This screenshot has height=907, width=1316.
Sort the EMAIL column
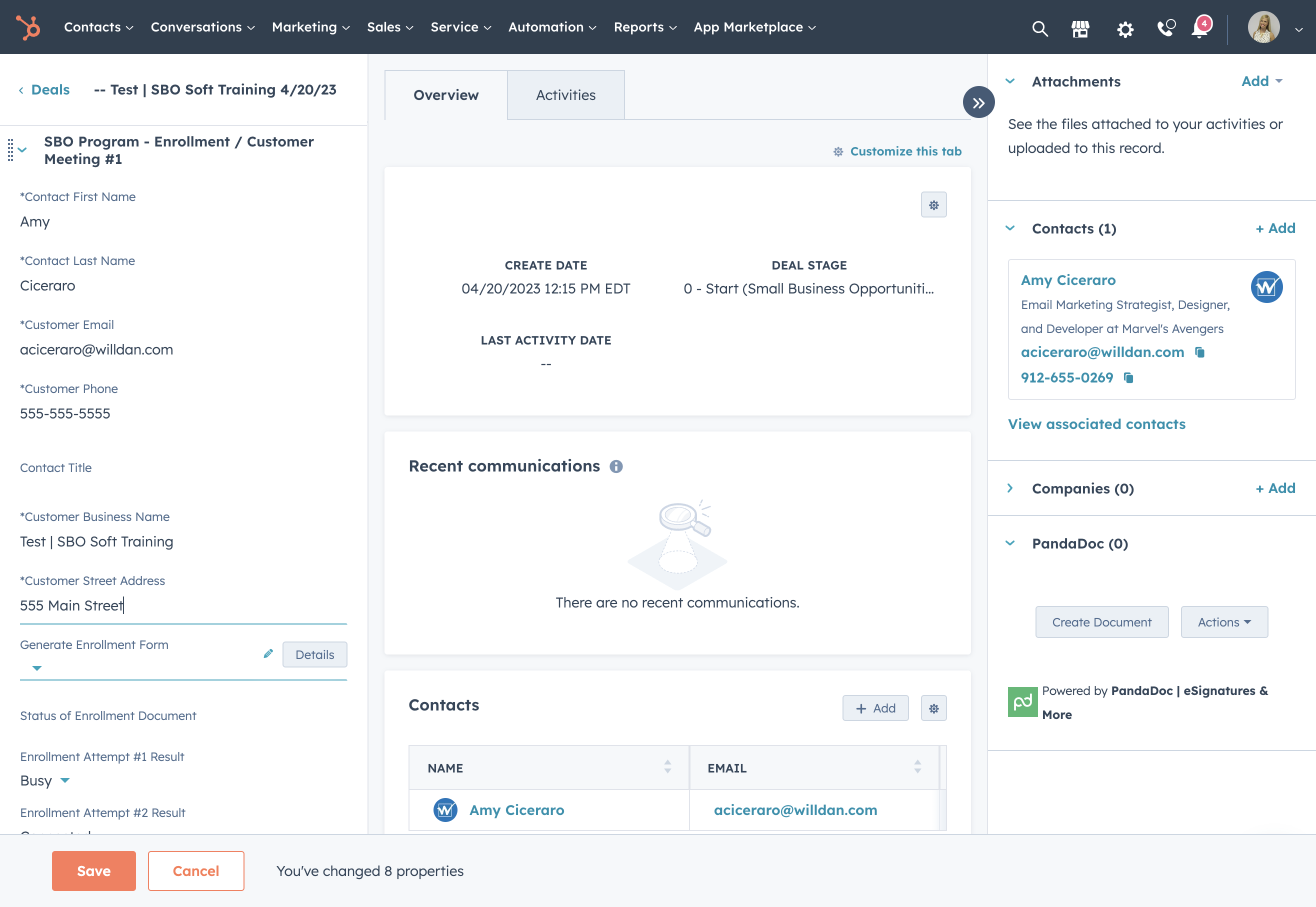(917, 767)
